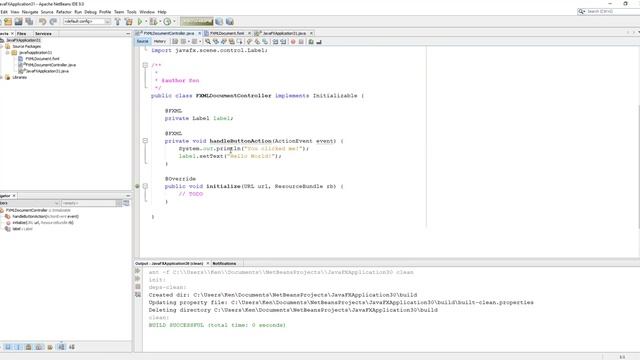640x360 pixels.
Task: Click the Open Project toolbar icon
Action: point(8,21)
